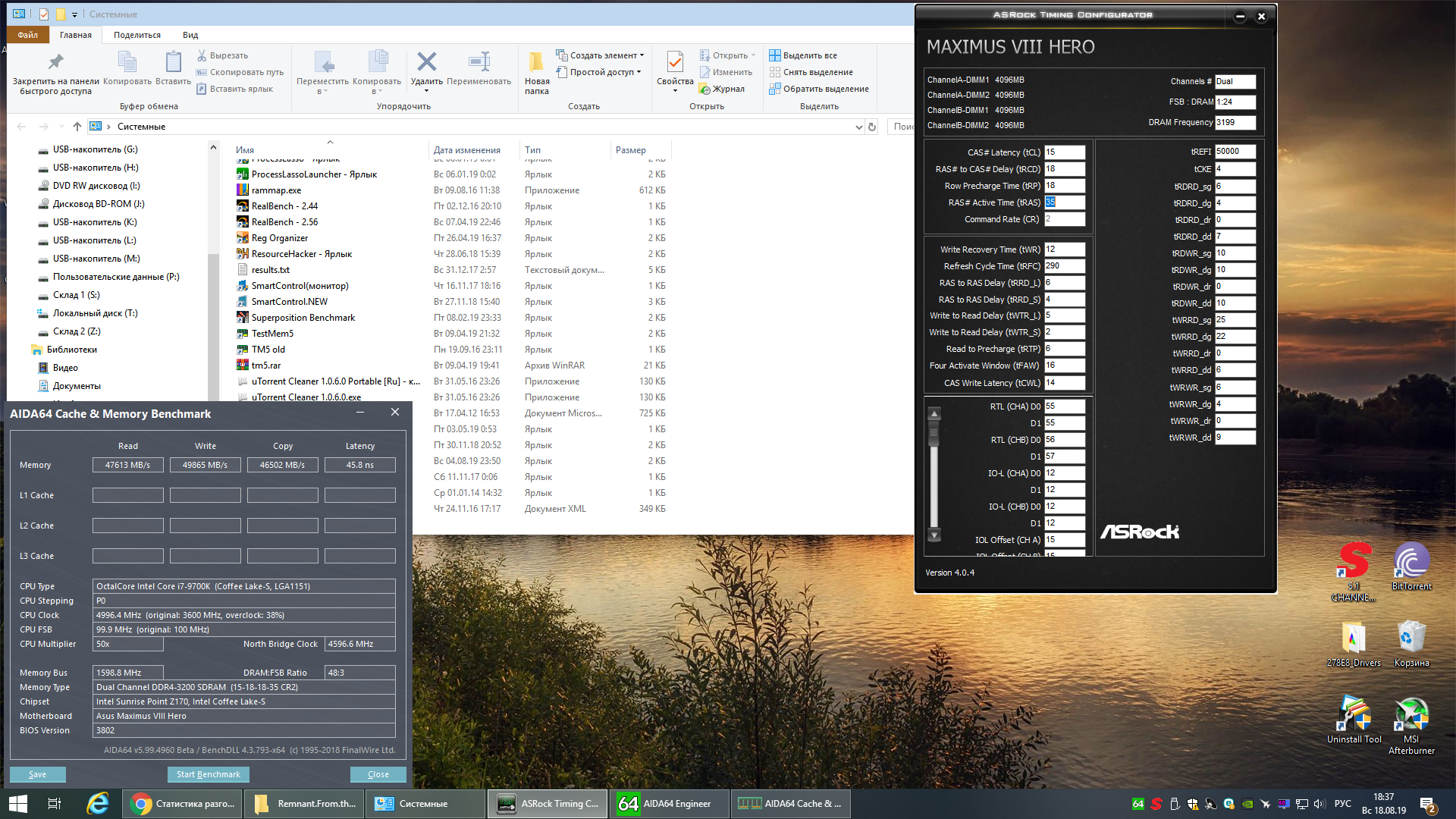Image resolution: width=1456 pixels, height=819 pixels.
Task: Expand address bar history dropdown arrow
Action: 858,127
